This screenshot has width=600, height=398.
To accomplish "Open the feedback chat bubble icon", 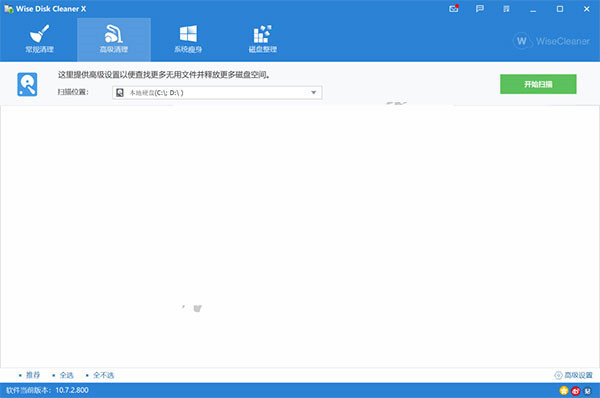I will (480, 8).
